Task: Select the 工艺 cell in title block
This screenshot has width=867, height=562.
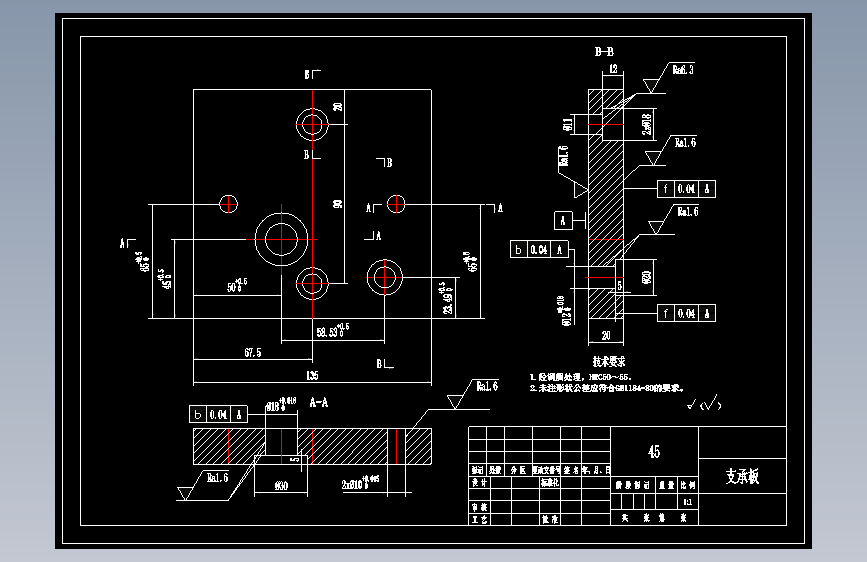Action: pyautogui.click(x=479, y=519)
